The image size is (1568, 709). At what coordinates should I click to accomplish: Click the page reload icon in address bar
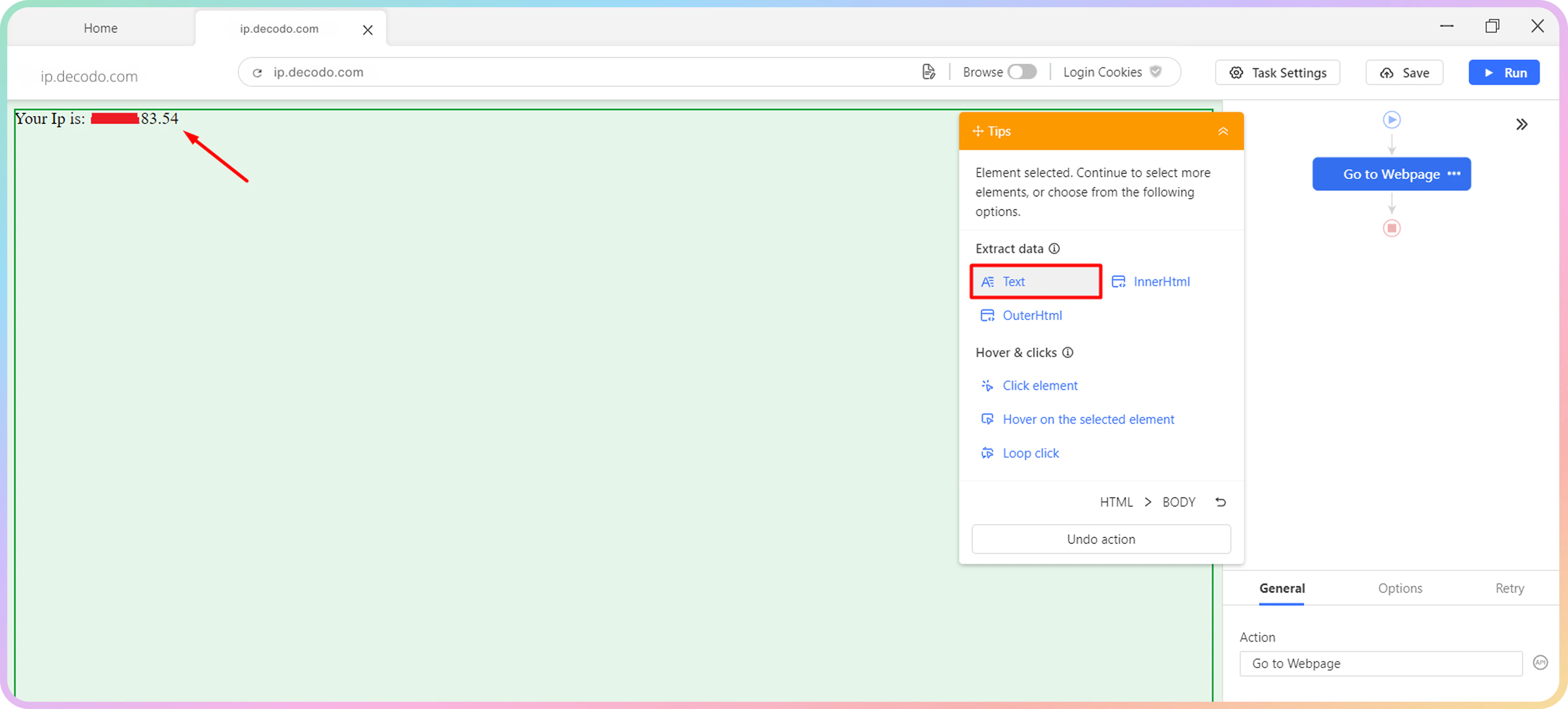pos(257,72)
